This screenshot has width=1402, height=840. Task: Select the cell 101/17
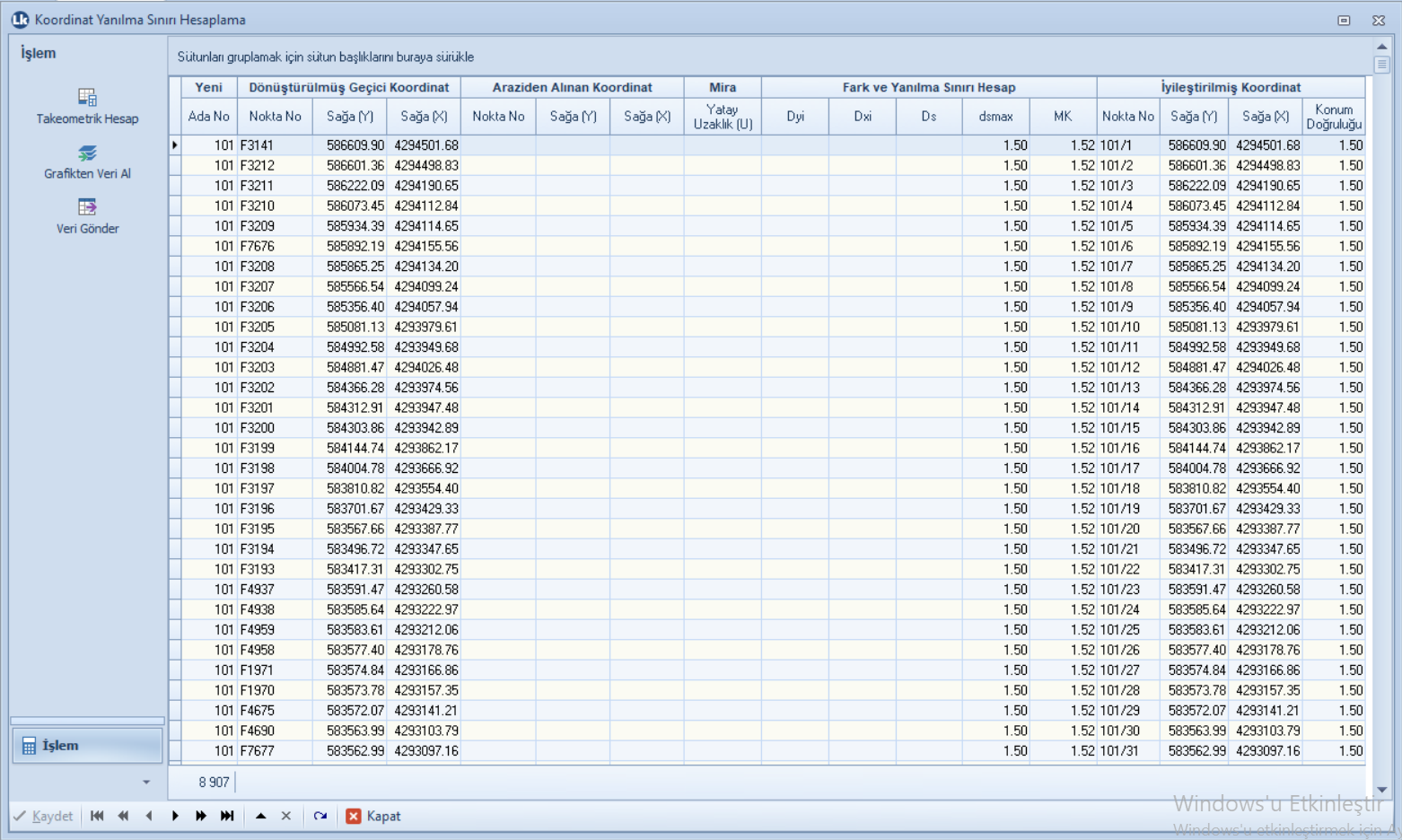1128,468
